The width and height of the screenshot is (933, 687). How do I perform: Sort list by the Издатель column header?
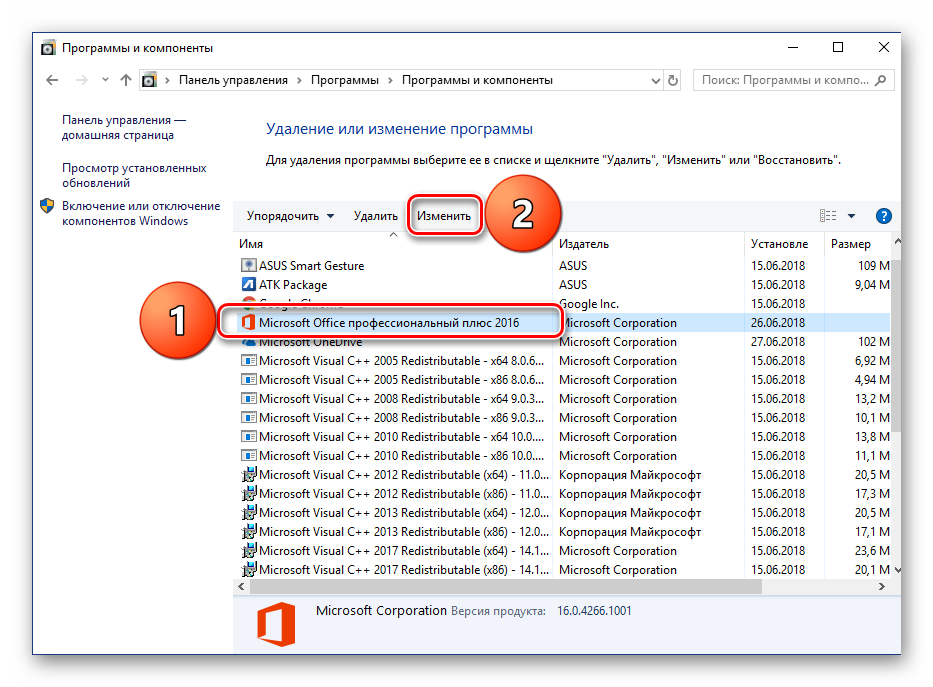click(584, 244)
